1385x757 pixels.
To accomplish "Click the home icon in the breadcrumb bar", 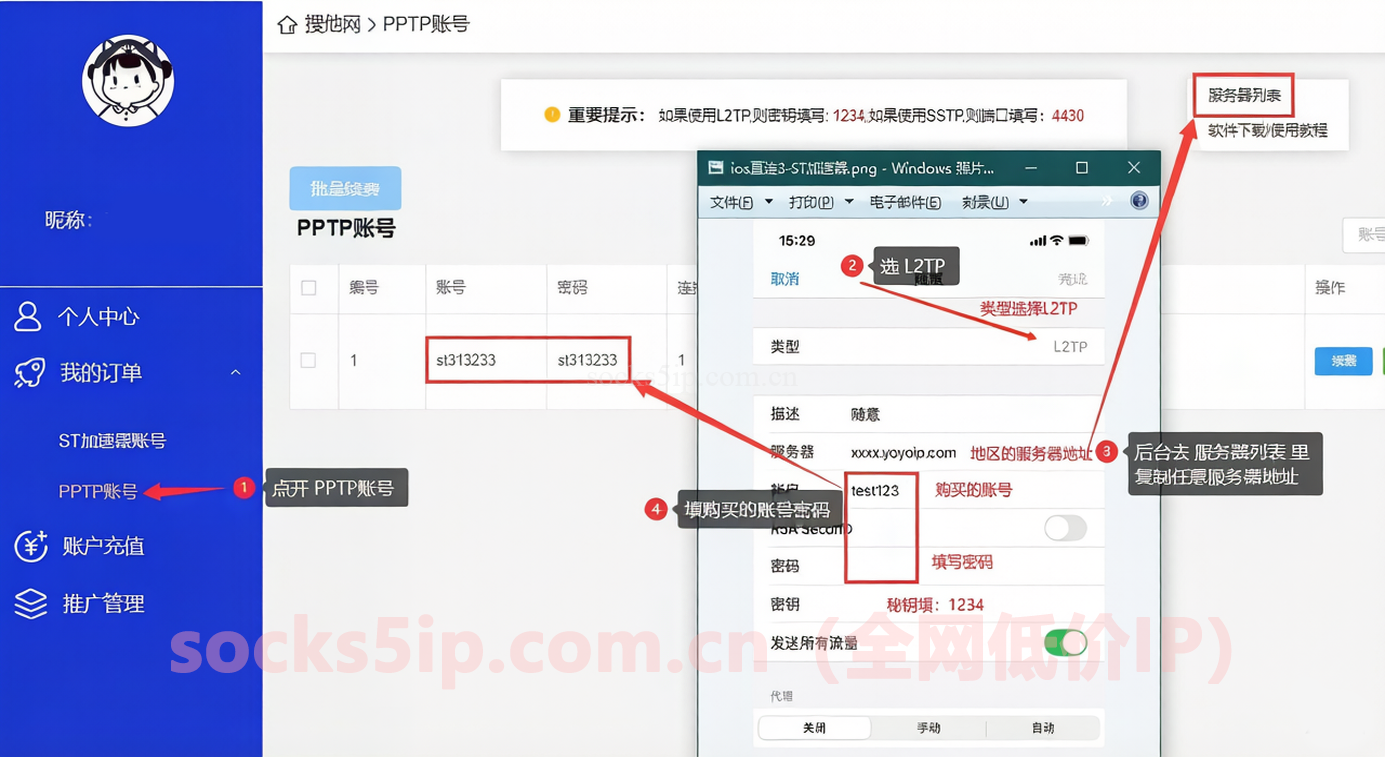I will coord(287,24).
